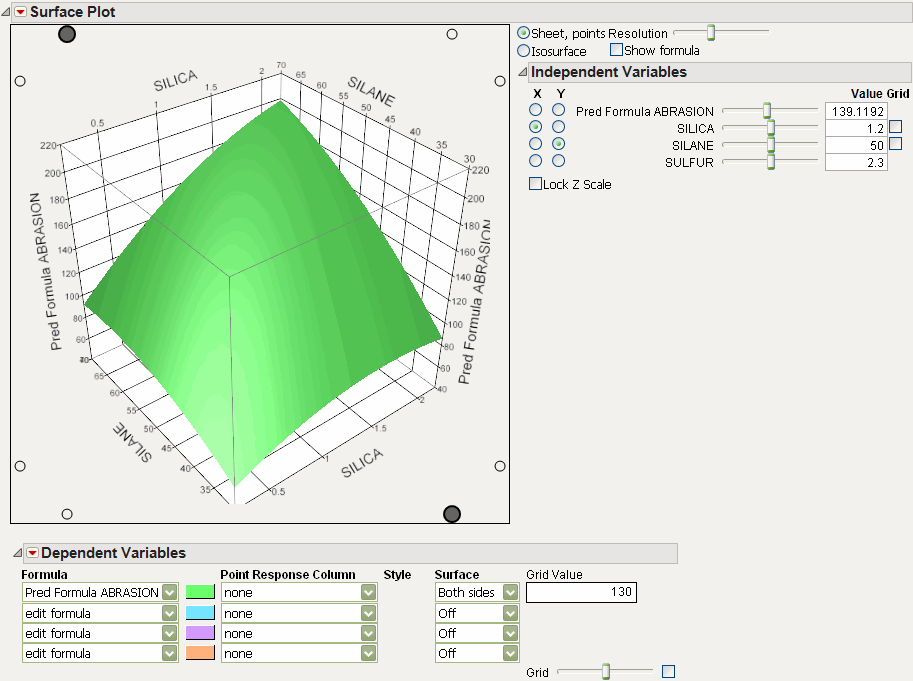Click the large gray top-left rotation handle

coord(67,34)
